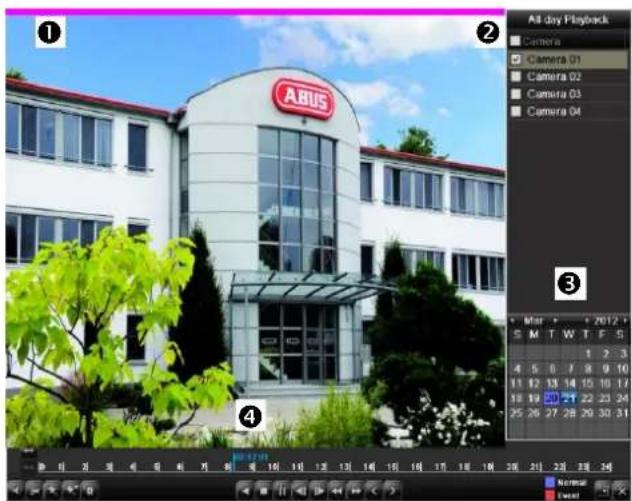
Task: Open tag management gear icon
Action: 89,491
